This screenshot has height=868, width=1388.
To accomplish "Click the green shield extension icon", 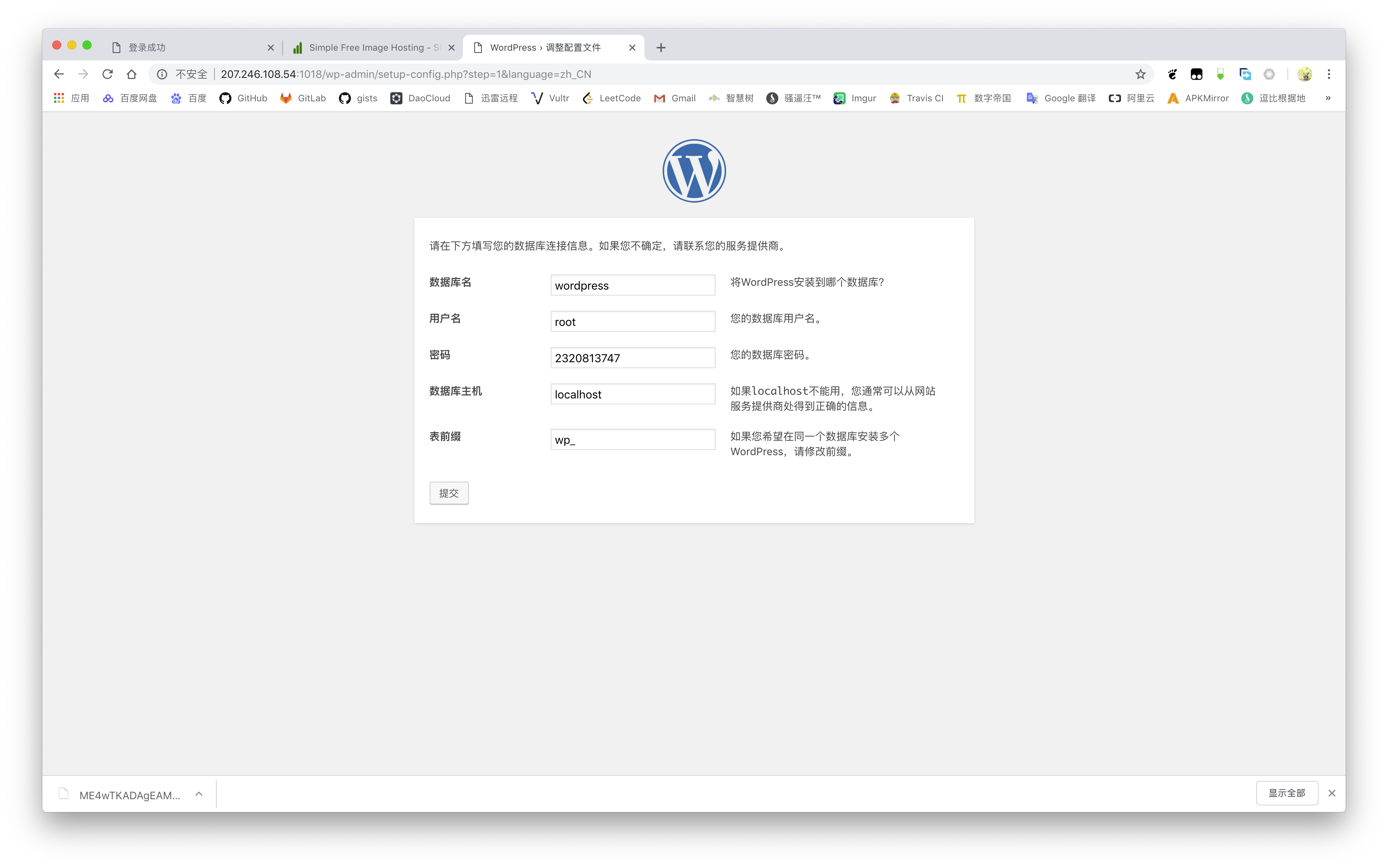I will point(1220,74).
